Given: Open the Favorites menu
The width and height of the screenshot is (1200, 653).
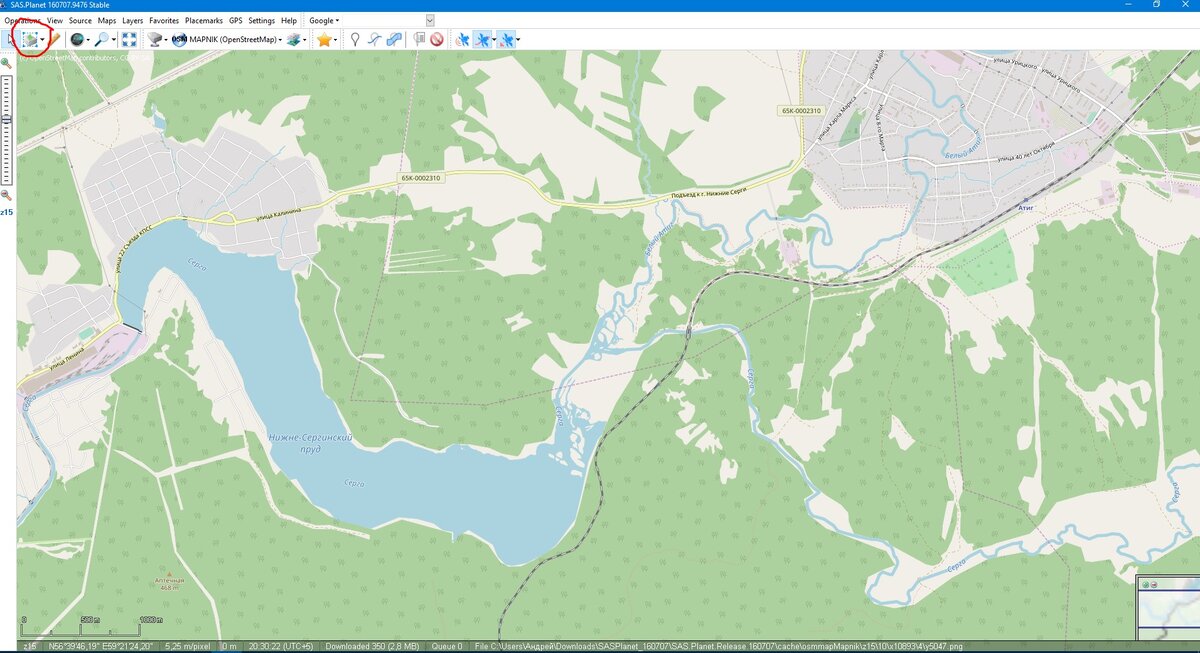Looking at the screenshot, I should (x=164, y=20).
